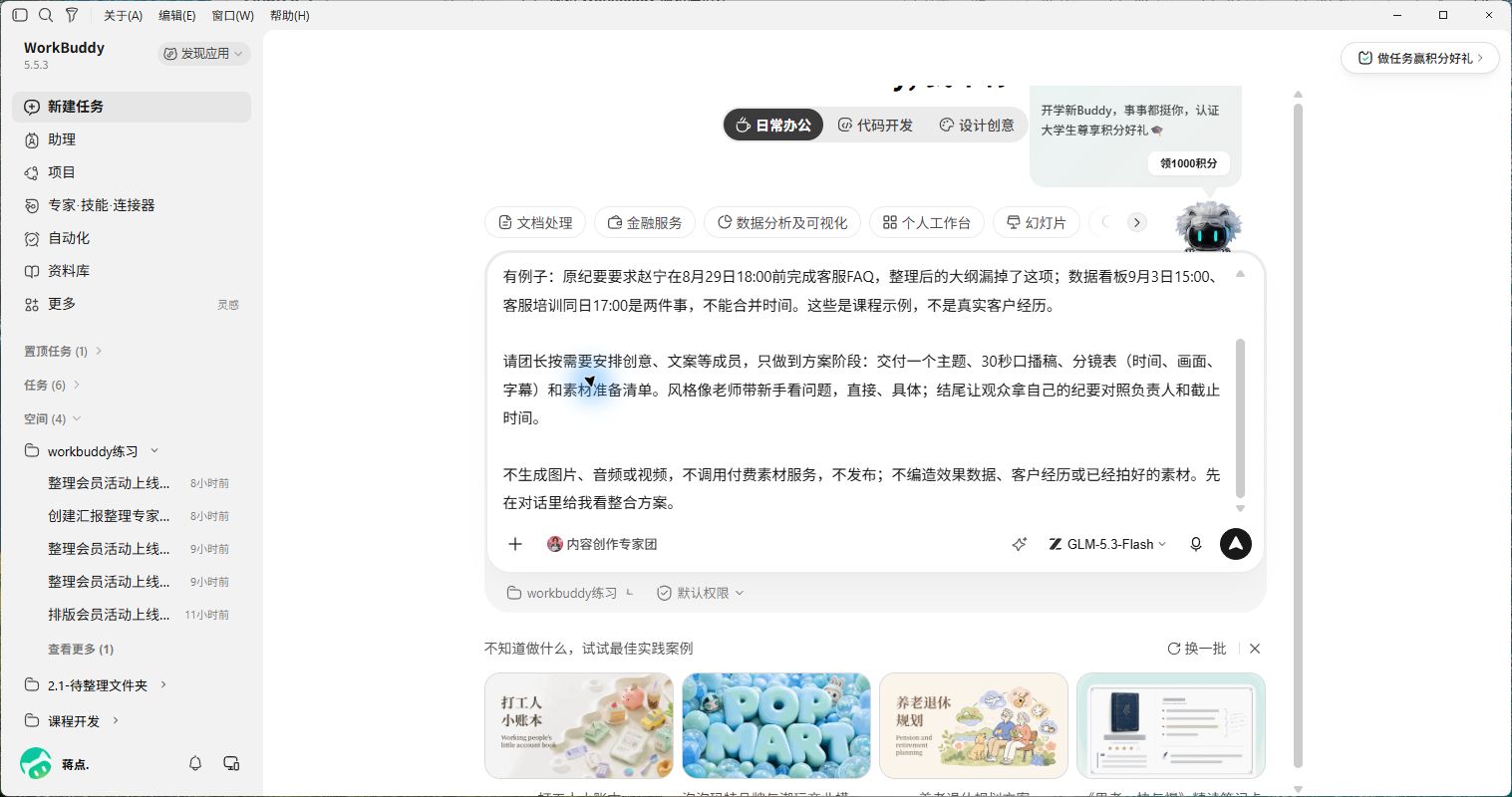Expand 置顶任务 (1) section
1512x797 pixels.
point(63,351)
